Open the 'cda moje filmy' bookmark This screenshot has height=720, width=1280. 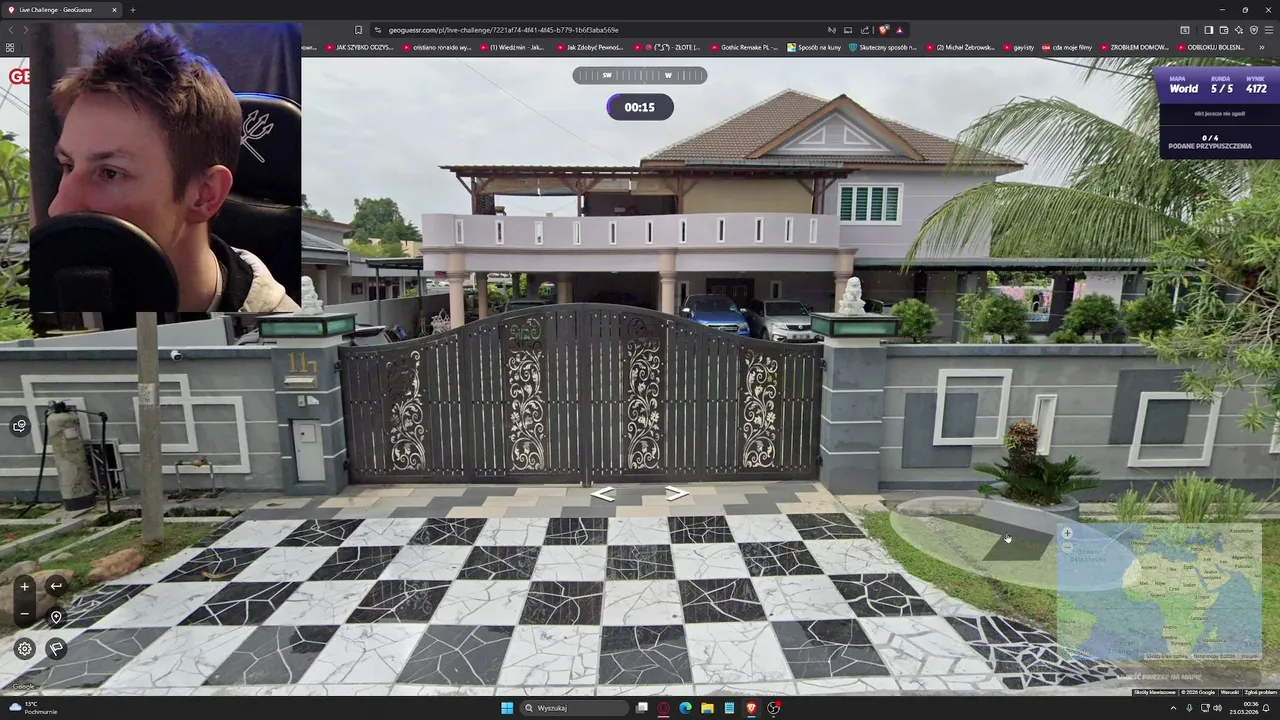1067,47
